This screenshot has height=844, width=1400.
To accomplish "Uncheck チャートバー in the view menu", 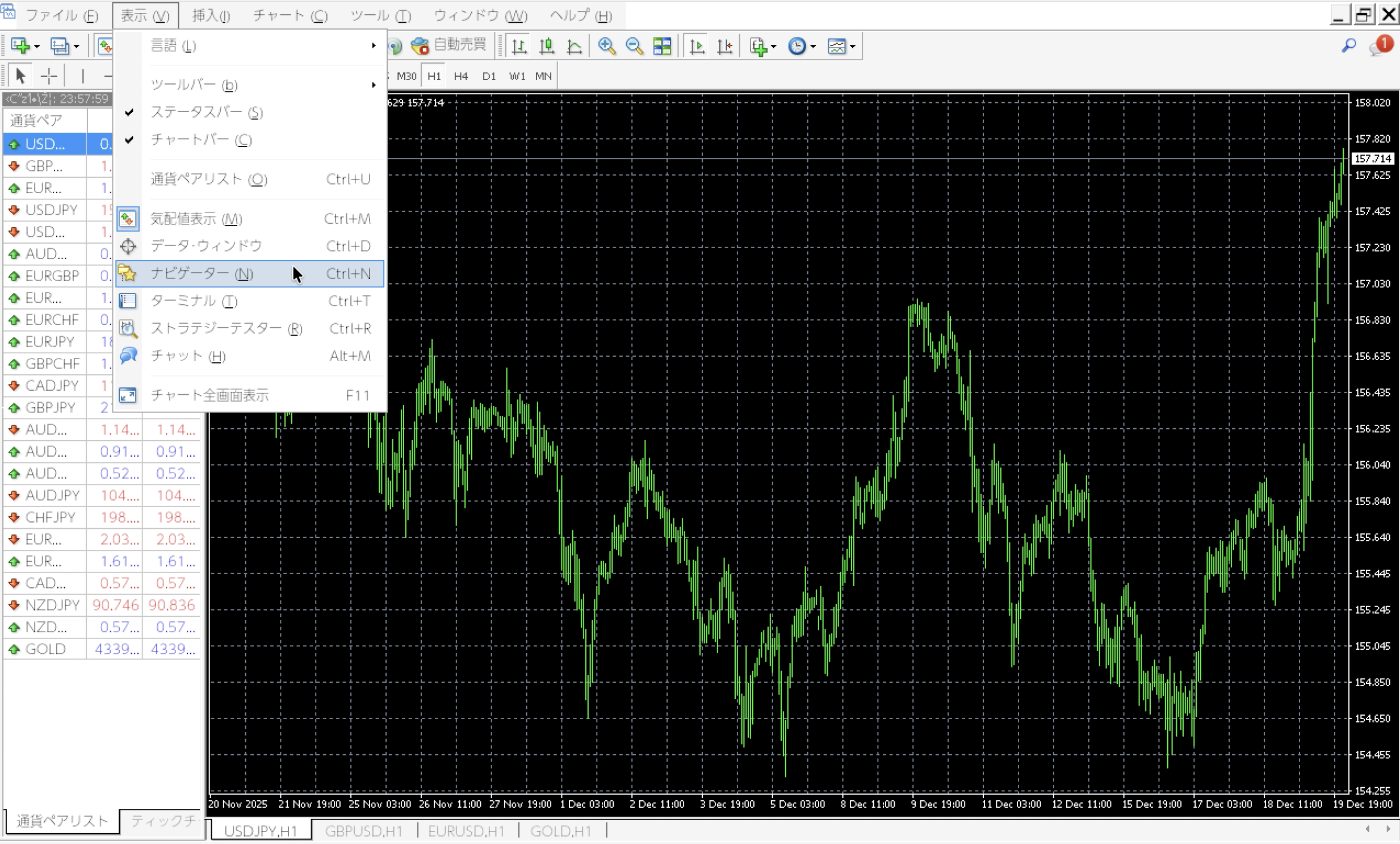I will [x=201, y=140].
